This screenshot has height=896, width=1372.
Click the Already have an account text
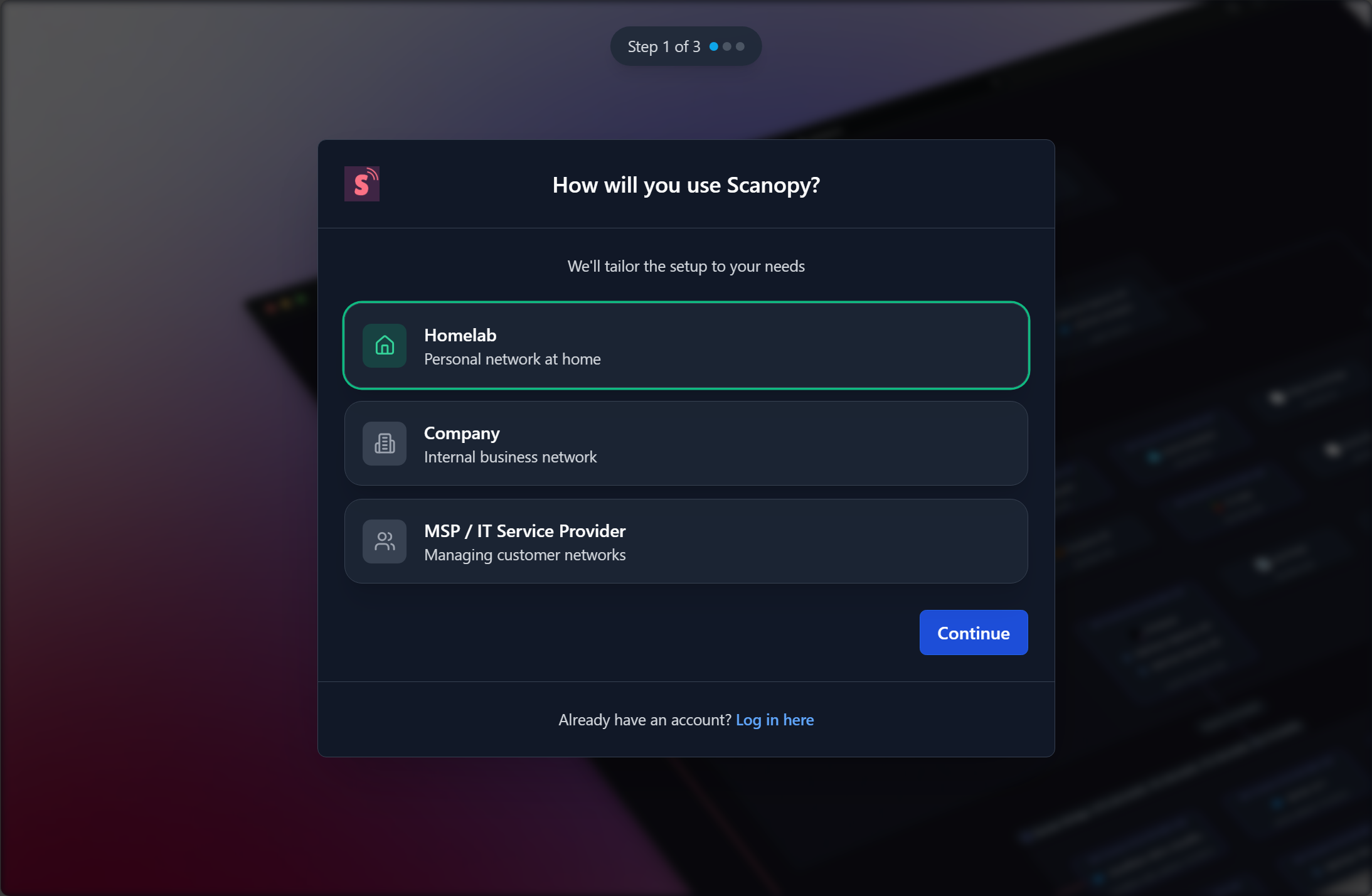[645, 720]
